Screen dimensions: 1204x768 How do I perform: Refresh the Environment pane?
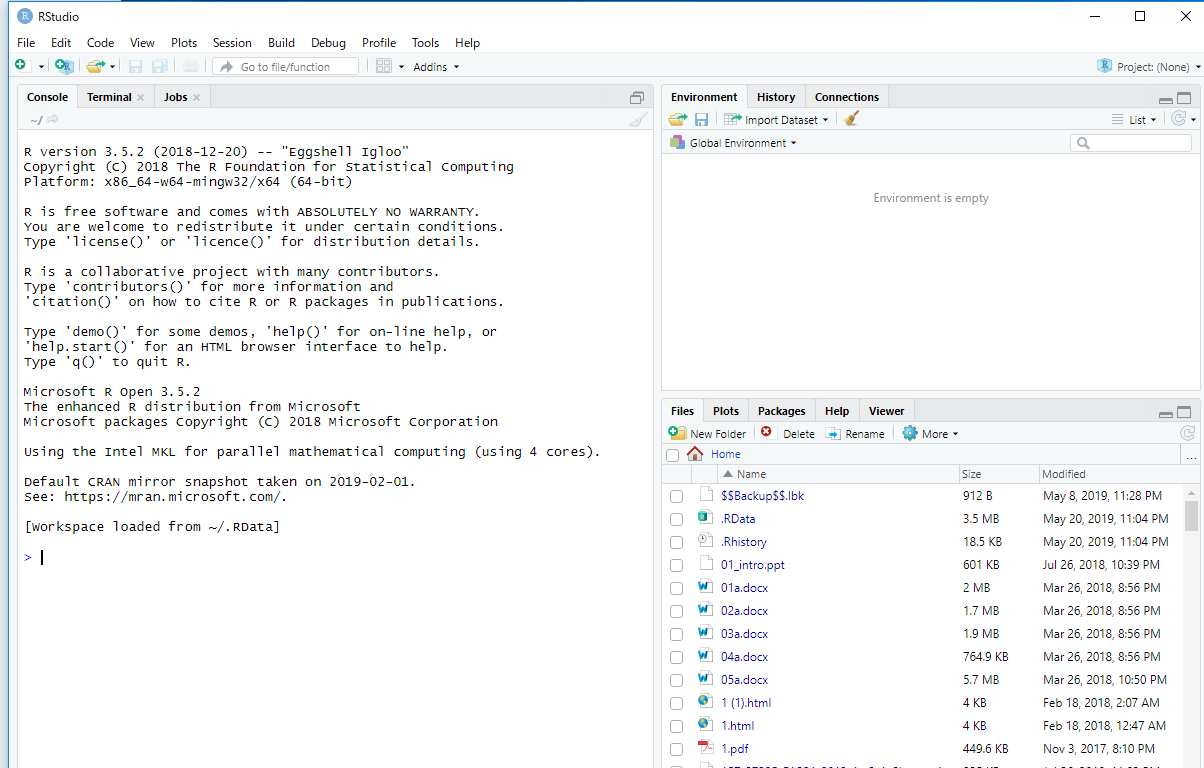1179,119
